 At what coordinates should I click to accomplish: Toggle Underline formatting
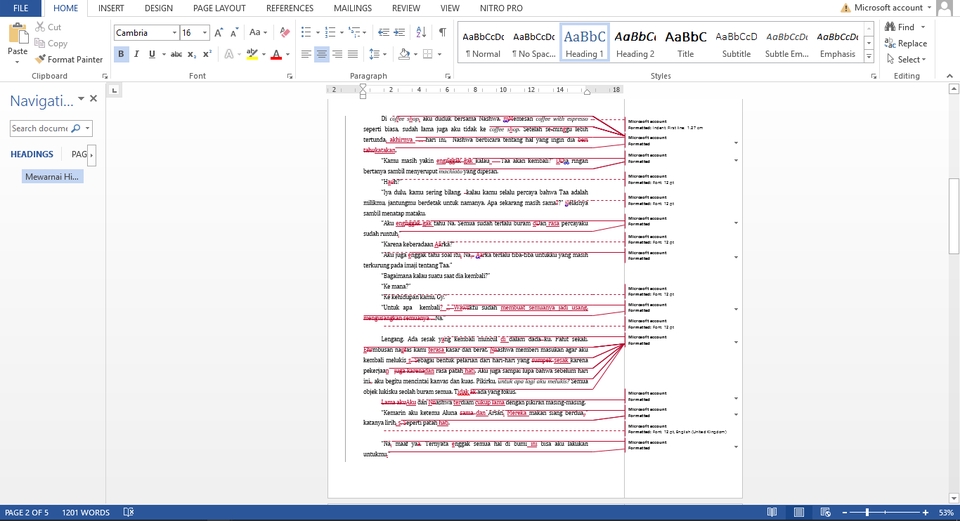[x=152, y=54]
